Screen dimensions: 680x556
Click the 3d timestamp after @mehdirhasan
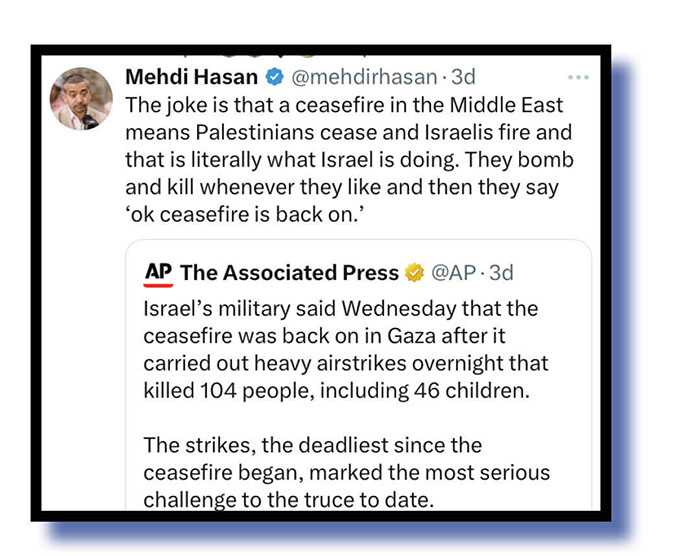coord(463,77)
